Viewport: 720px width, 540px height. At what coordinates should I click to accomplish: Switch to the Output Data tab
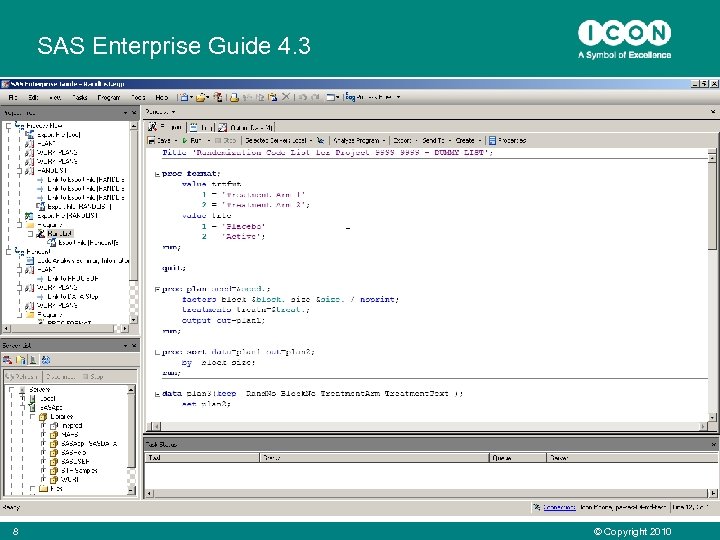(x=246, y=127)
